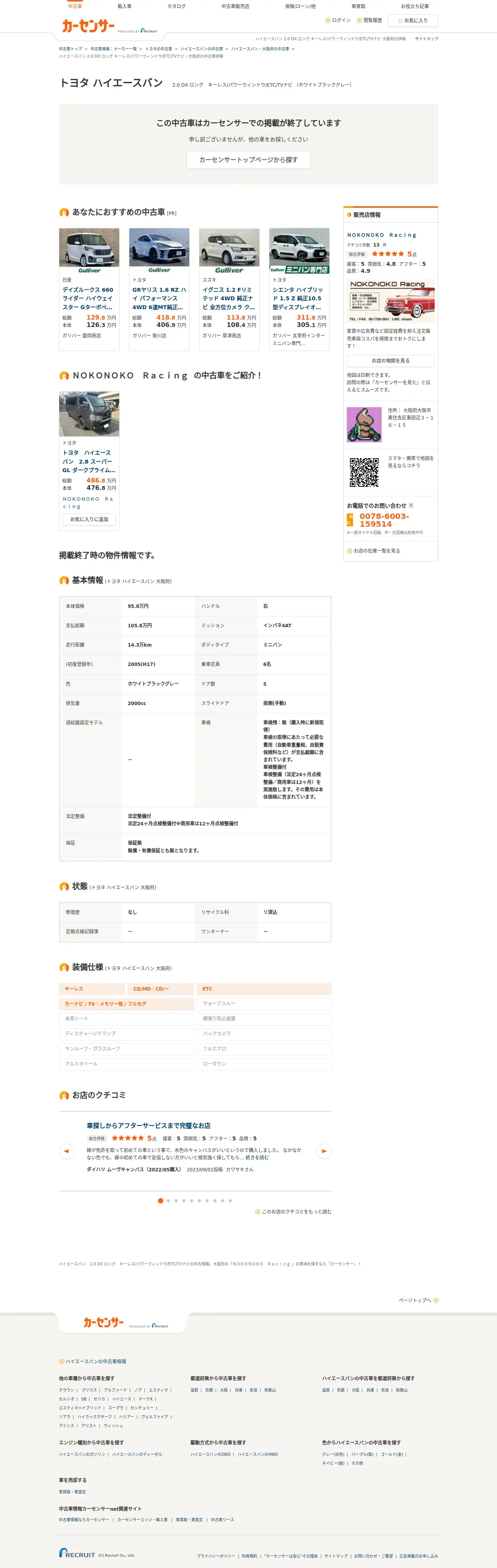The height and width of the screenshot is (1568, 497).
Task: Open the ヴェルファイア footer link
Action: point(155,1416)
